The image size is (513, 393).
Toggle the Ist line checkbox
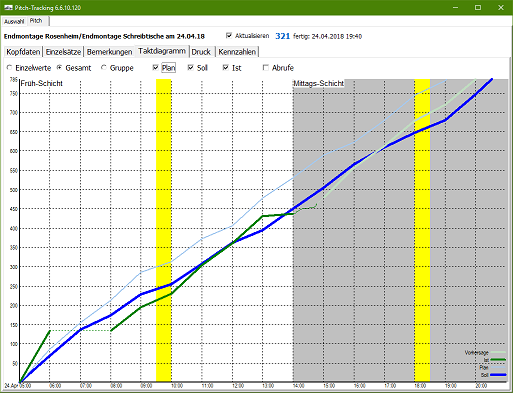click(226, 68)
